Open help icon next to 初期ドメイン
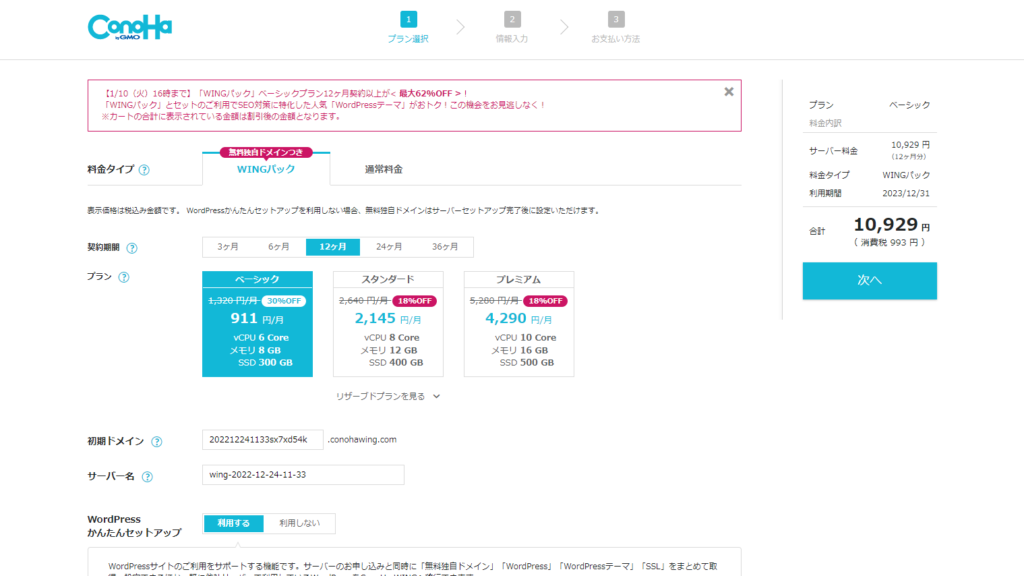This screenshot has height=576, width=1024. coord(157,441)
